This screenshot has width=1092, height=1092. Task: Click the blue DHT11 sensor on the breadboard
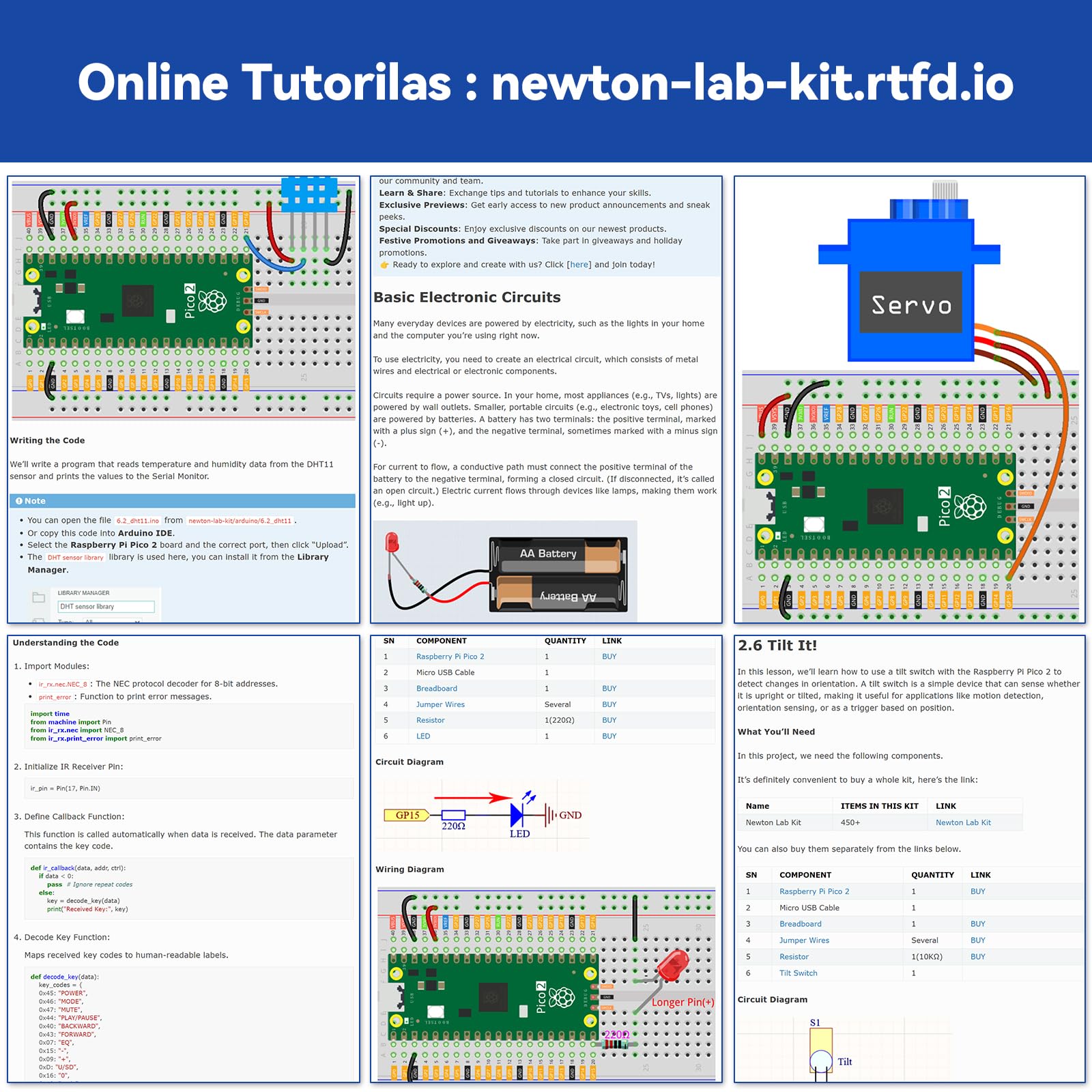[x=309, y=194]
